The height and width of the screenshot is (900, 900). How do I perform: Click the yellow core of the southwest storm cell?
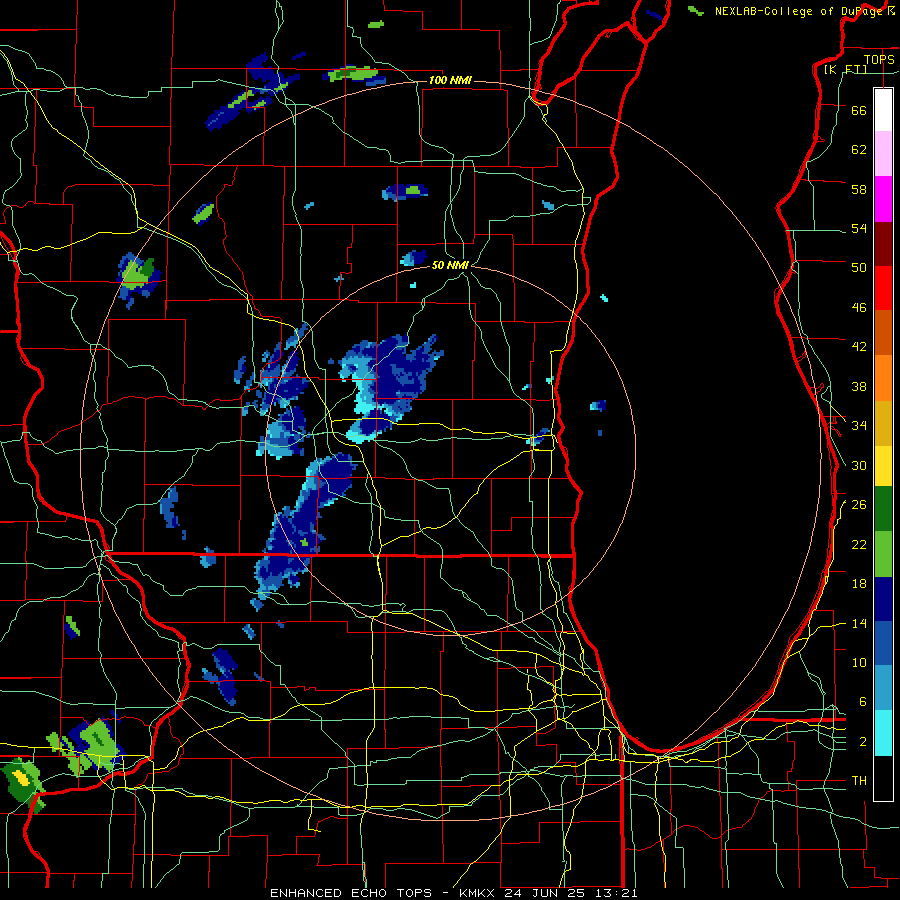(21, 778)
